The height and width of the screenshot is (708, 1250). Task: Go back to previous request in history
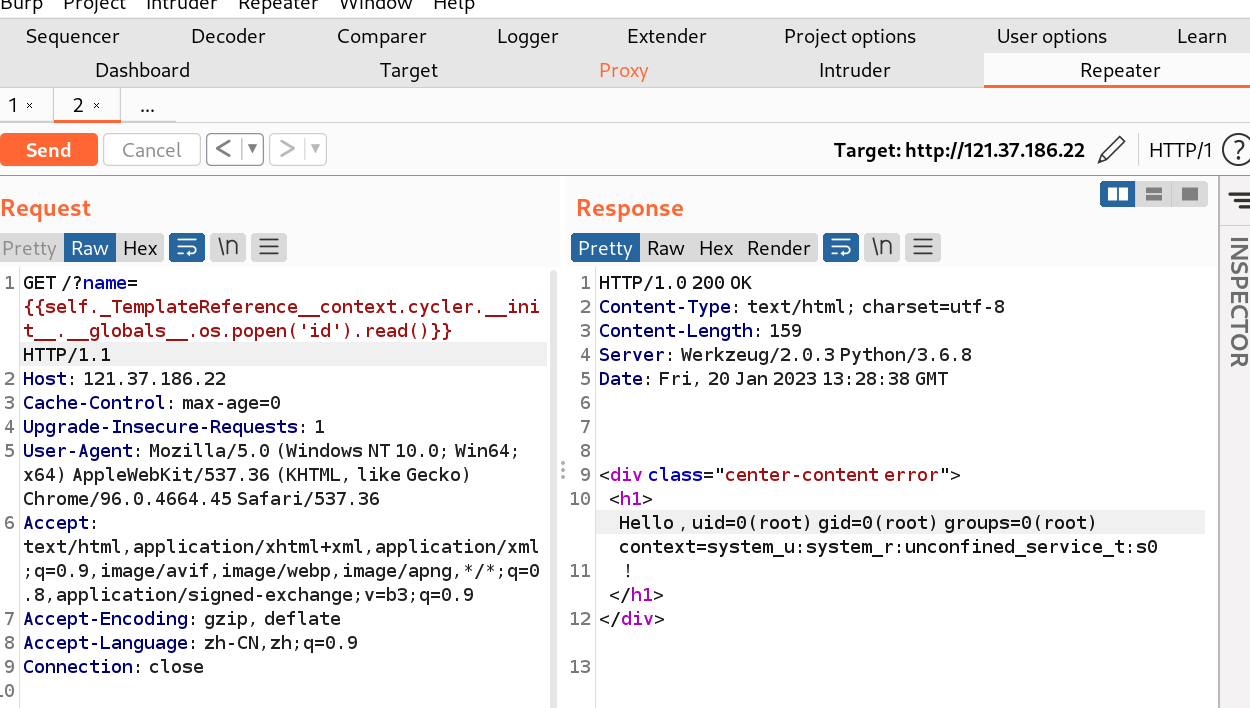(224, 149)
